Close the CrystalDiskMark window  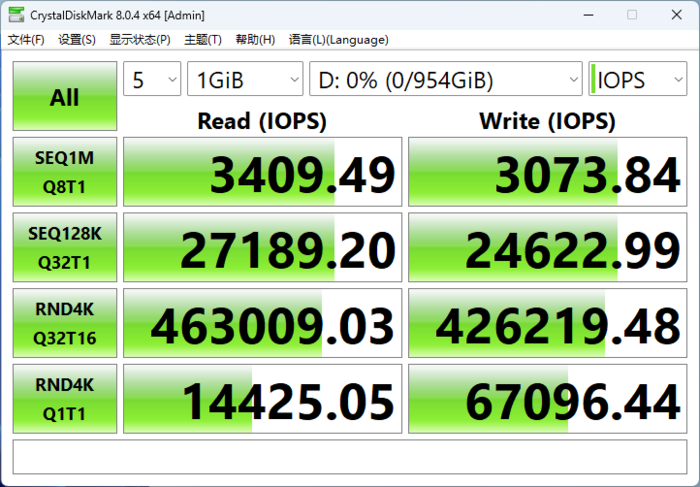click(676, 15)
